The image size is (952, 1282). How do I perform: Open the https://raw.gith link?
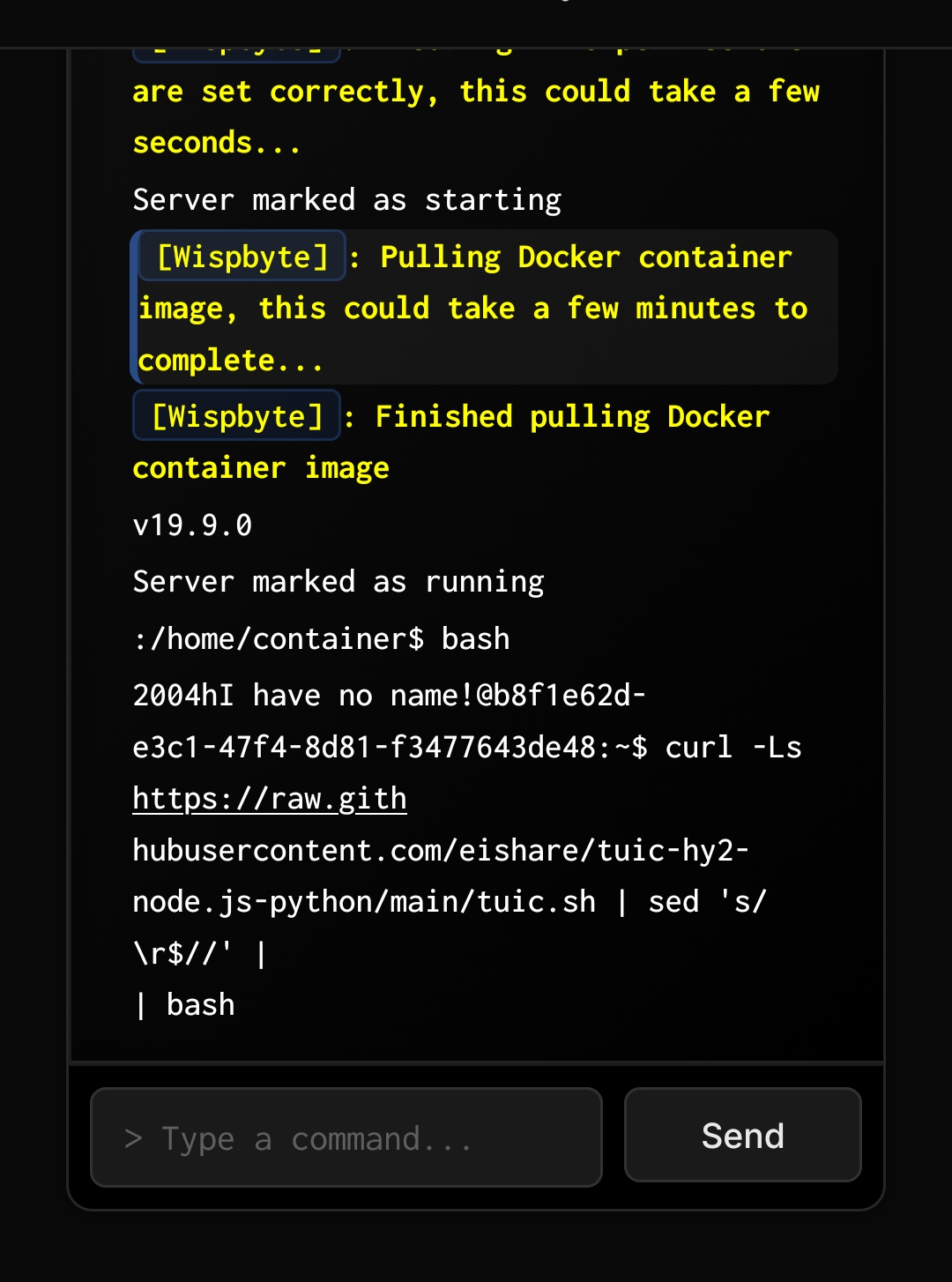(270, 799)
